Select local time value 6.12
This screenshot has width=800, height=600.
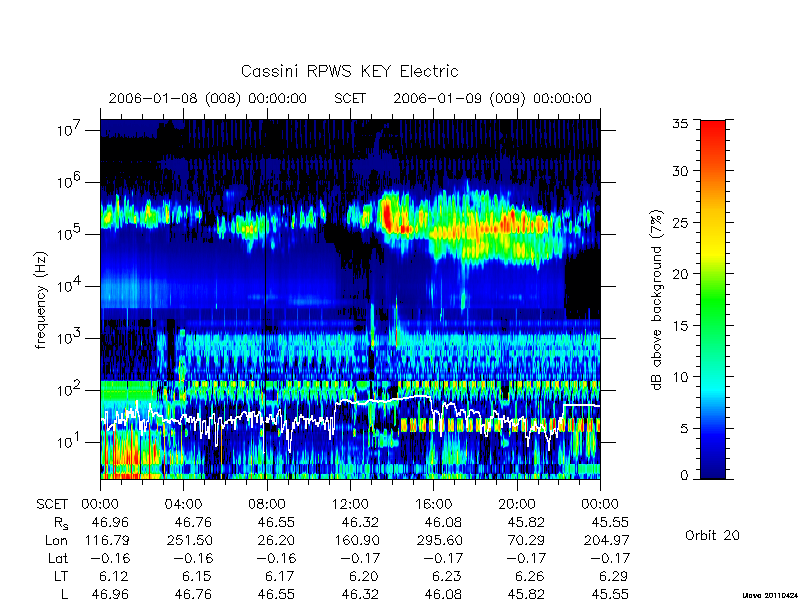coord(114,577)
